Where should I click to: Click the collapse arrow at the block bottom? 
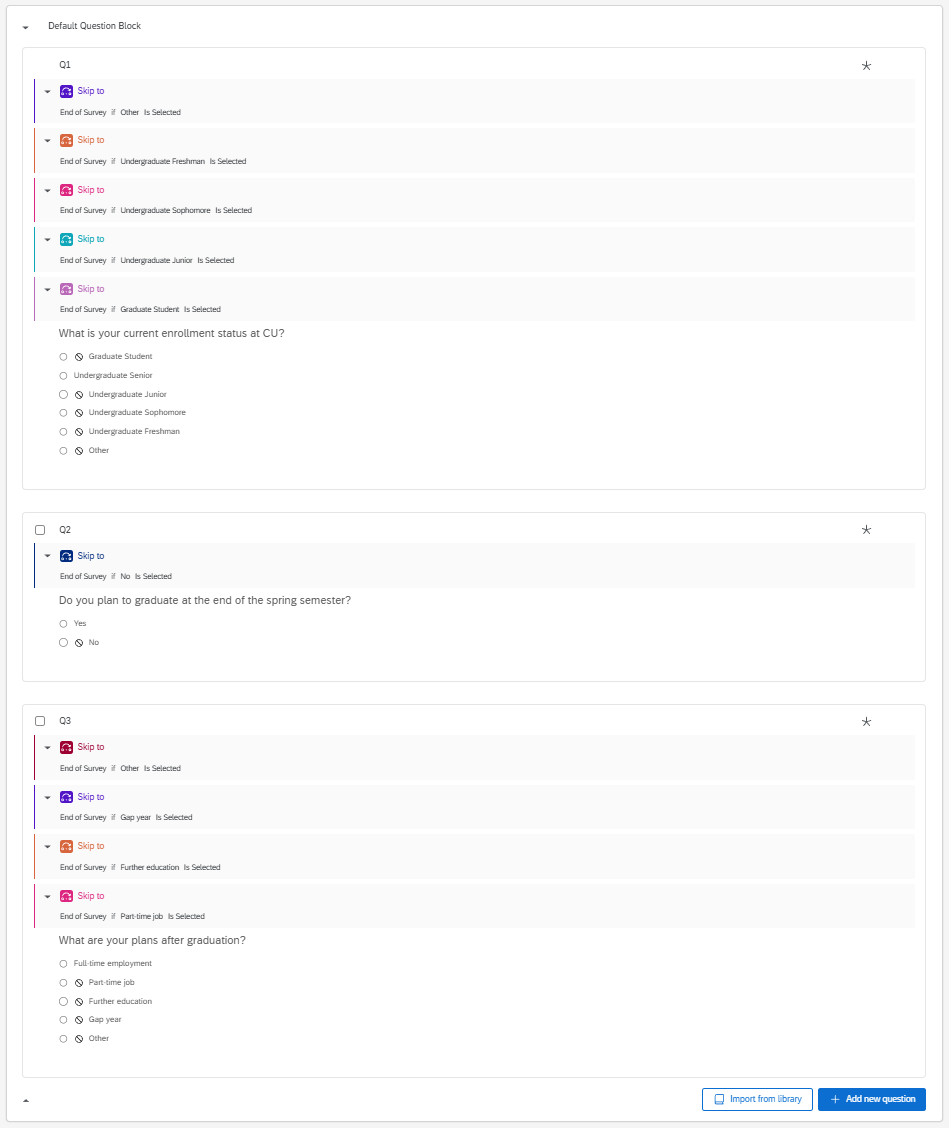[x=26, y=1100]
